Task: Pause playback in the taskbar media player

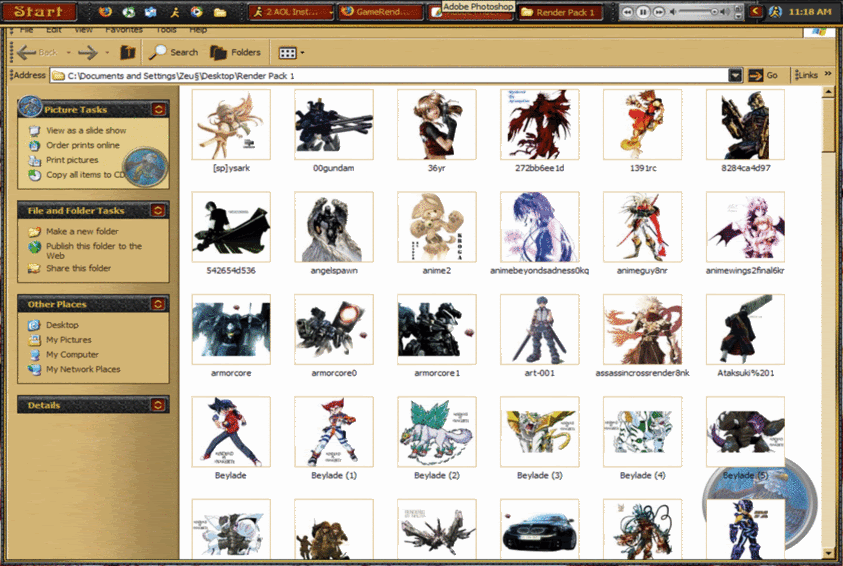Action: point(643,11)
